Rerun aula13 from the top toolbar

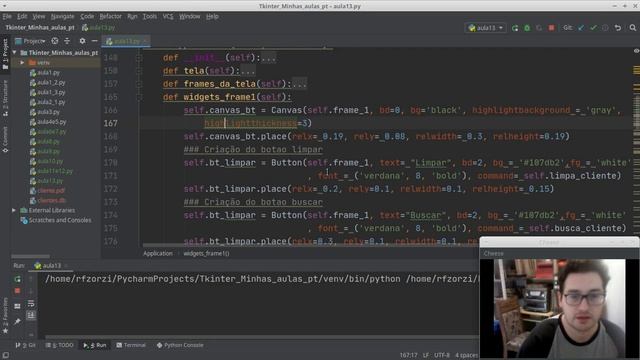[x=515, y=28]
